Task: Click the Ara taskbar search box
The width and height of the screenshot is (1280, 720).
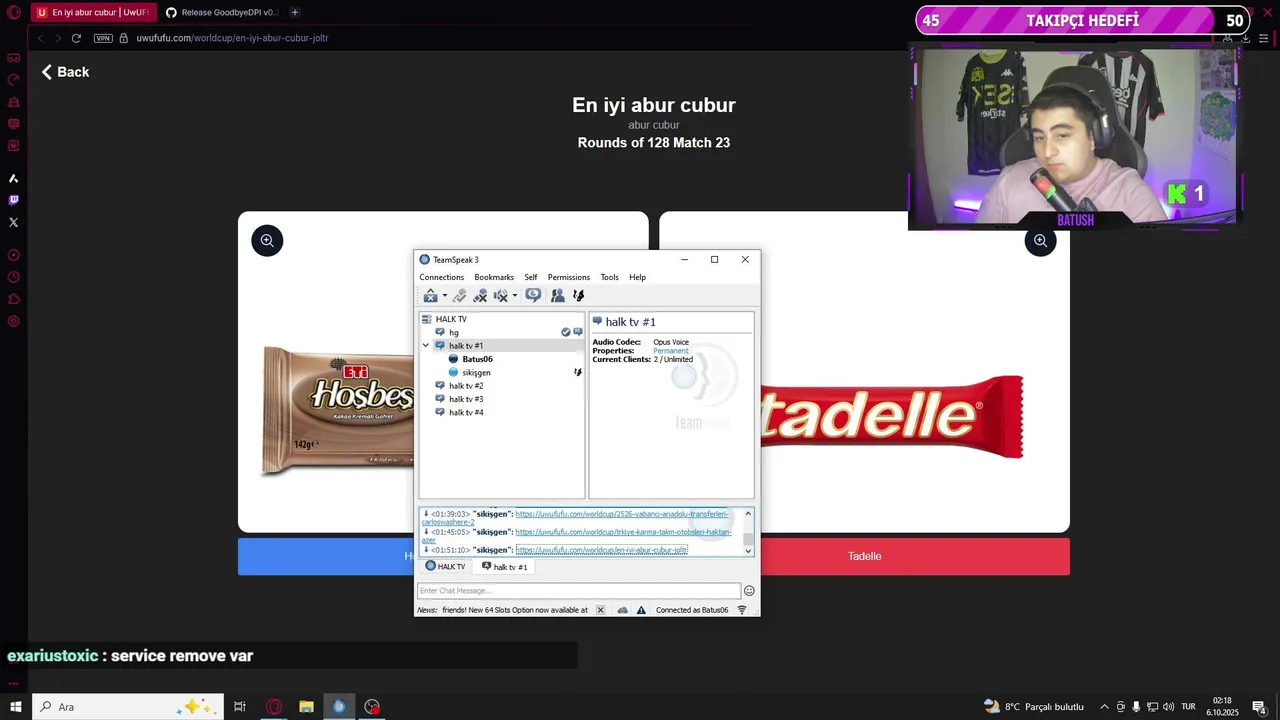Action: click(x=128, y=707)
